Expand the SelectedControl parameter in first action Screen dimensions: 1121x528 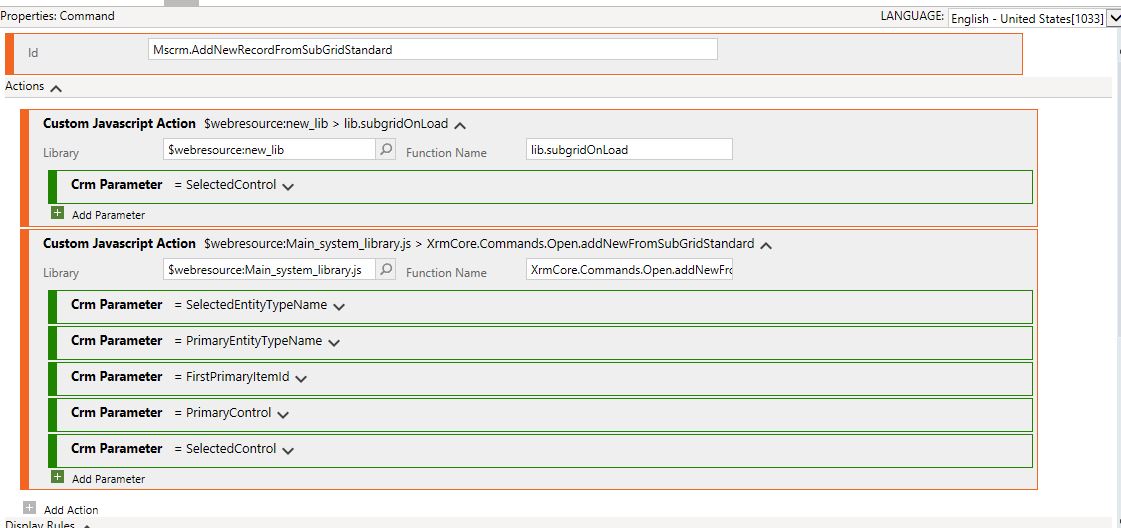coord(288,186)
